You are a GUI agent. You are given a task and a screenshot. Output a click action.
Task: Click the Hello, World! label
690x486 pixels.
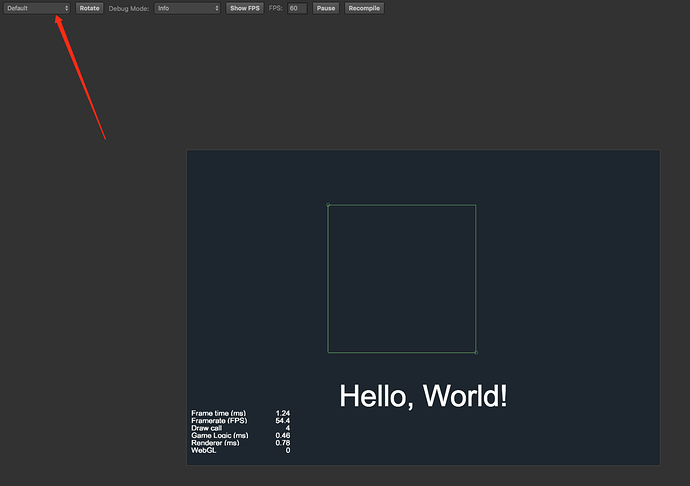[423, 396]
